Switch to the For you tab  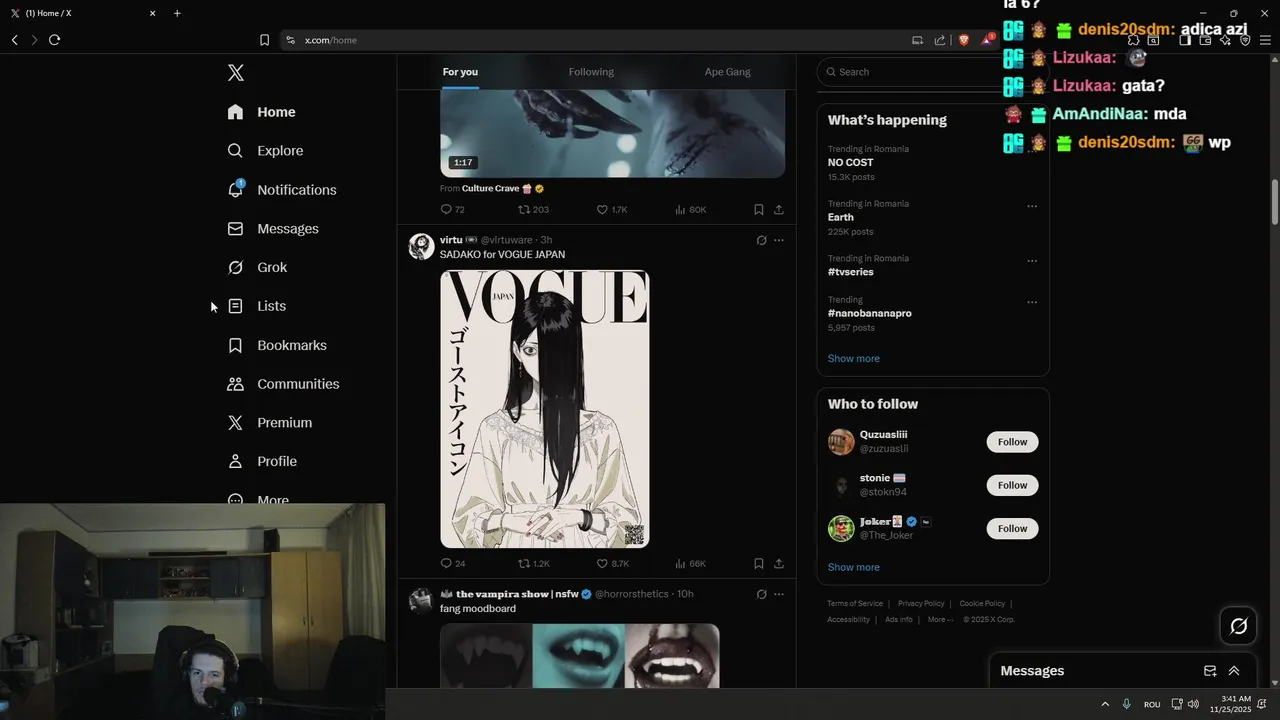(460, 72)
